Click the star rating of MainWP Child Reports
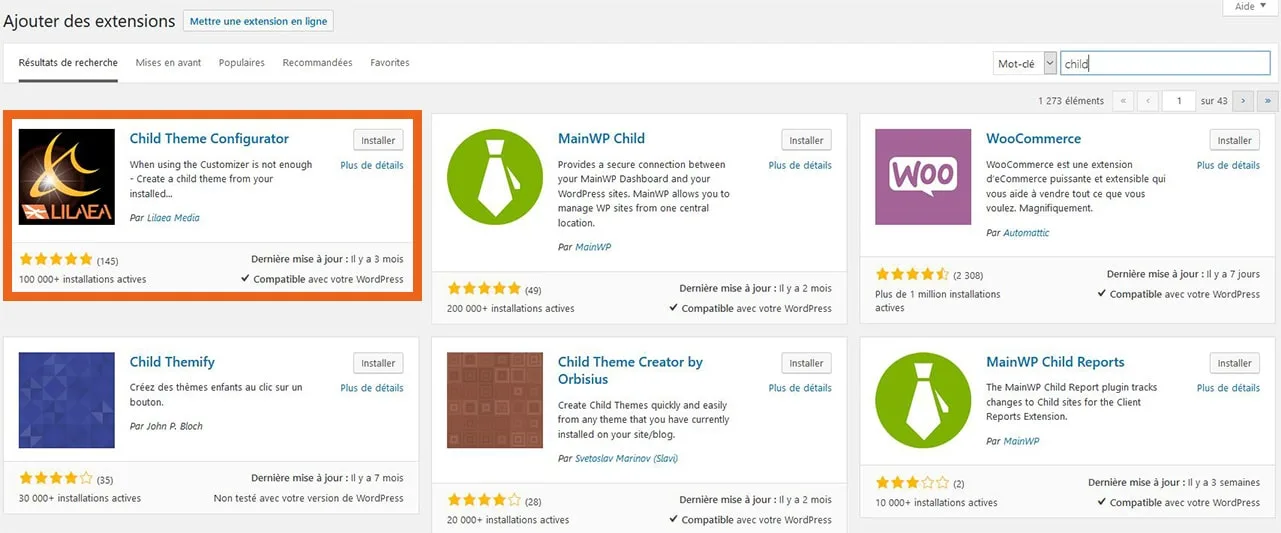The image size is (1281, 533). click(912, 481)
